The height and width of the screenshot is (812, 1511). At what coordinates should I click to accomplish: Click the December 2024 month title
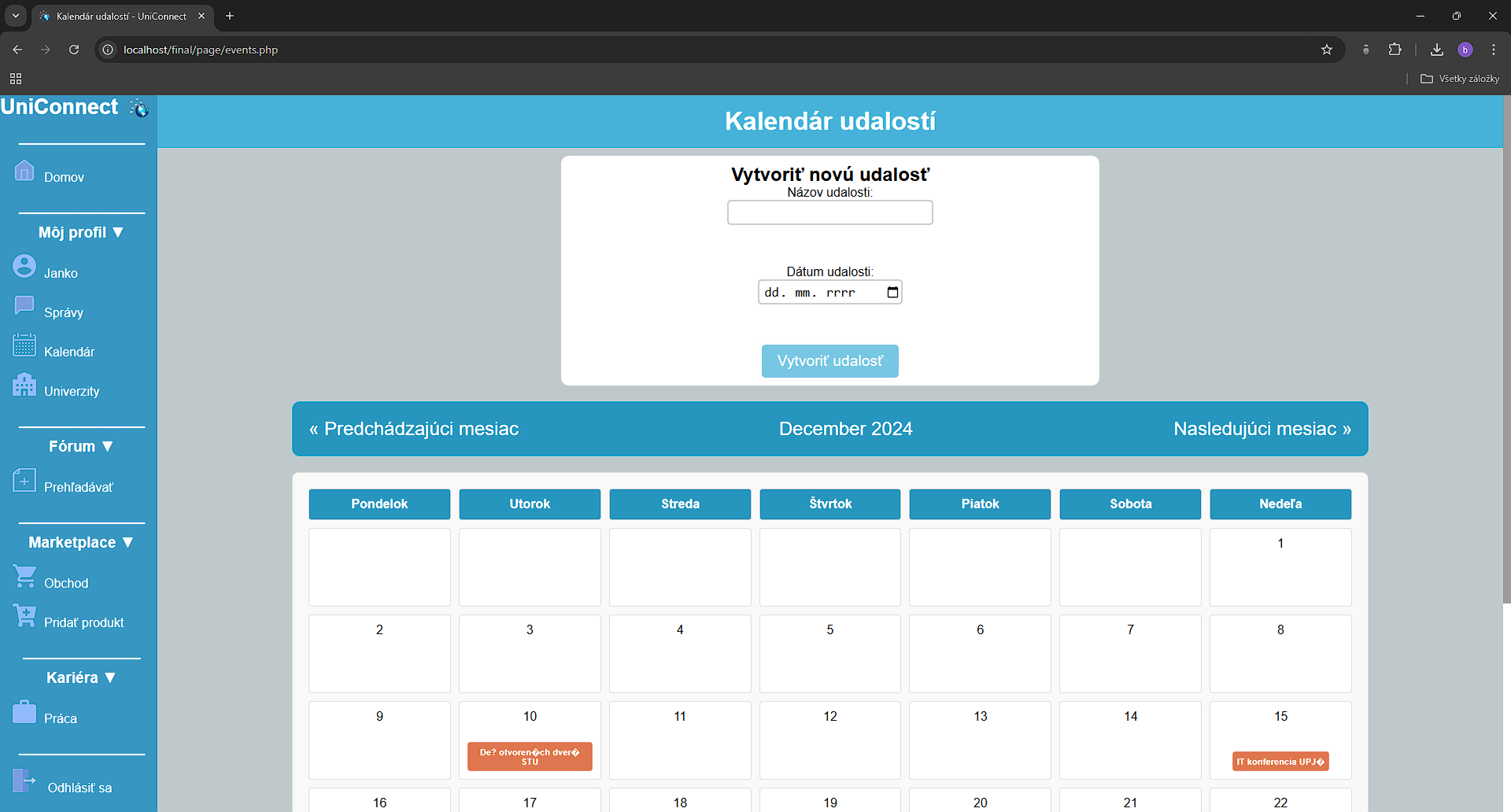[x=846, y=429]
